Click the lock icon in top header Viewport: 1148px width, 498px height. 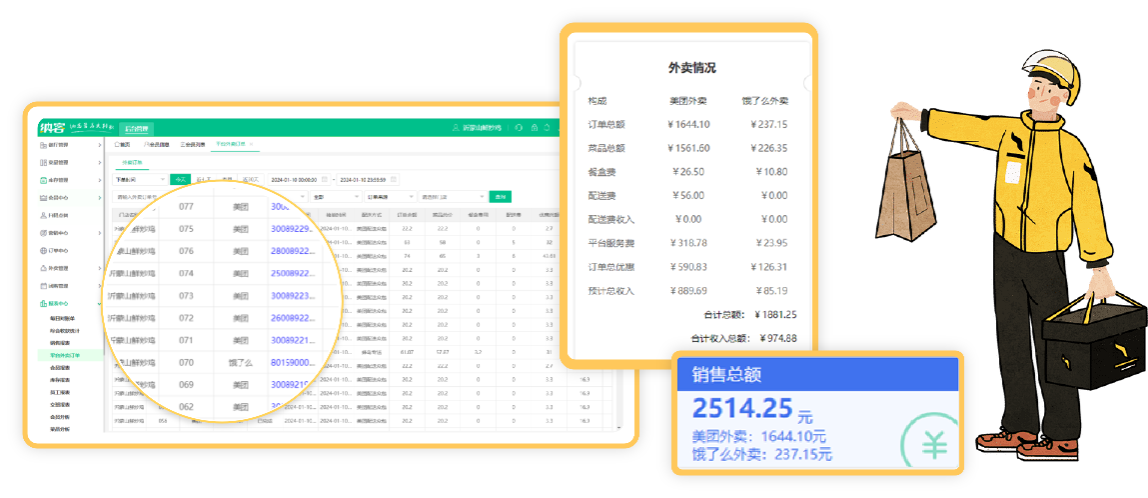pos(534,128)
